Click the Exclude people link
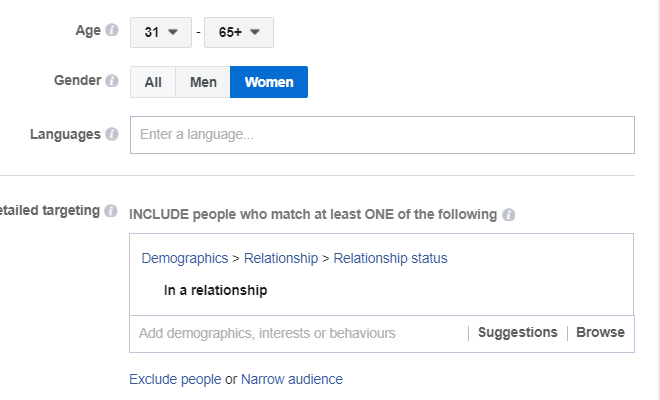The height and width of the screenshot is (400, 660). [175, 379]
